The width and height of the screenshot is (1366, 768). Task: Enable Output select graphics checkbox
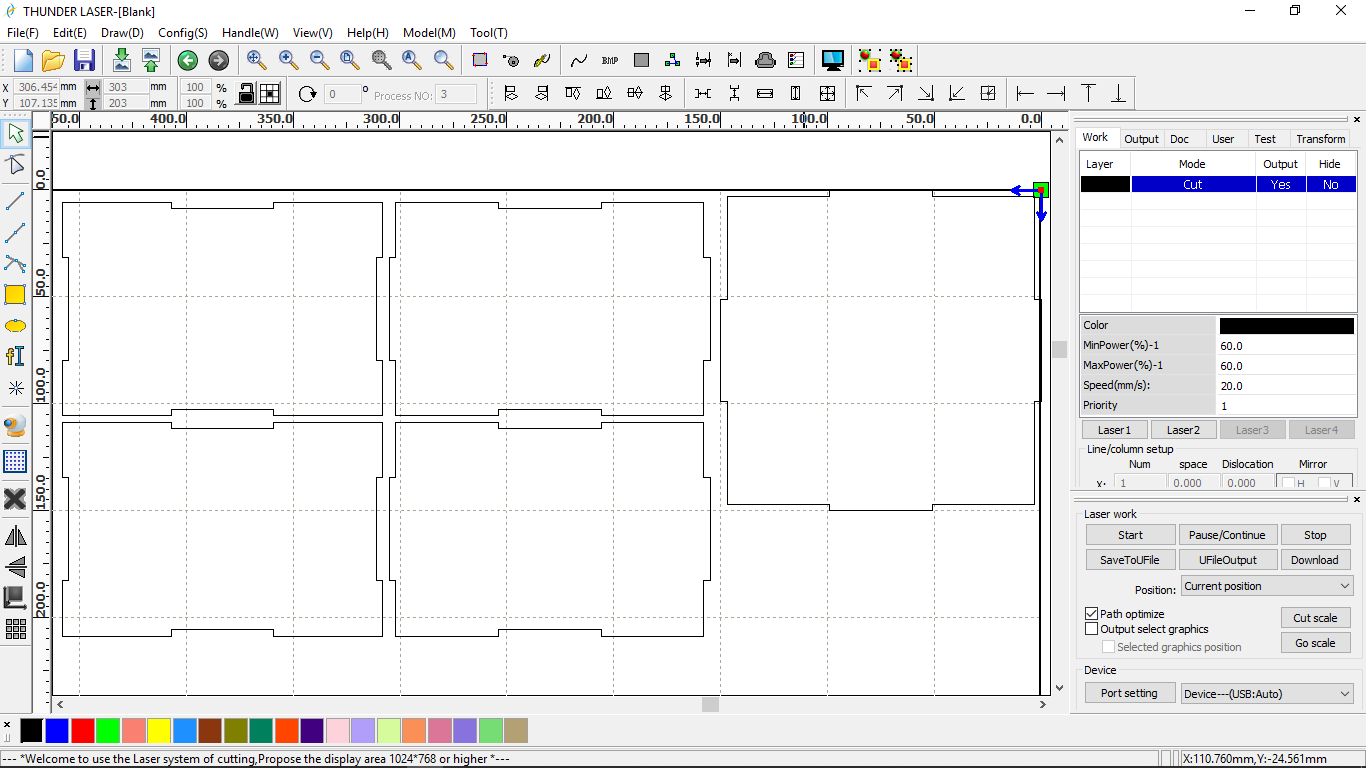click(1092, 629)
